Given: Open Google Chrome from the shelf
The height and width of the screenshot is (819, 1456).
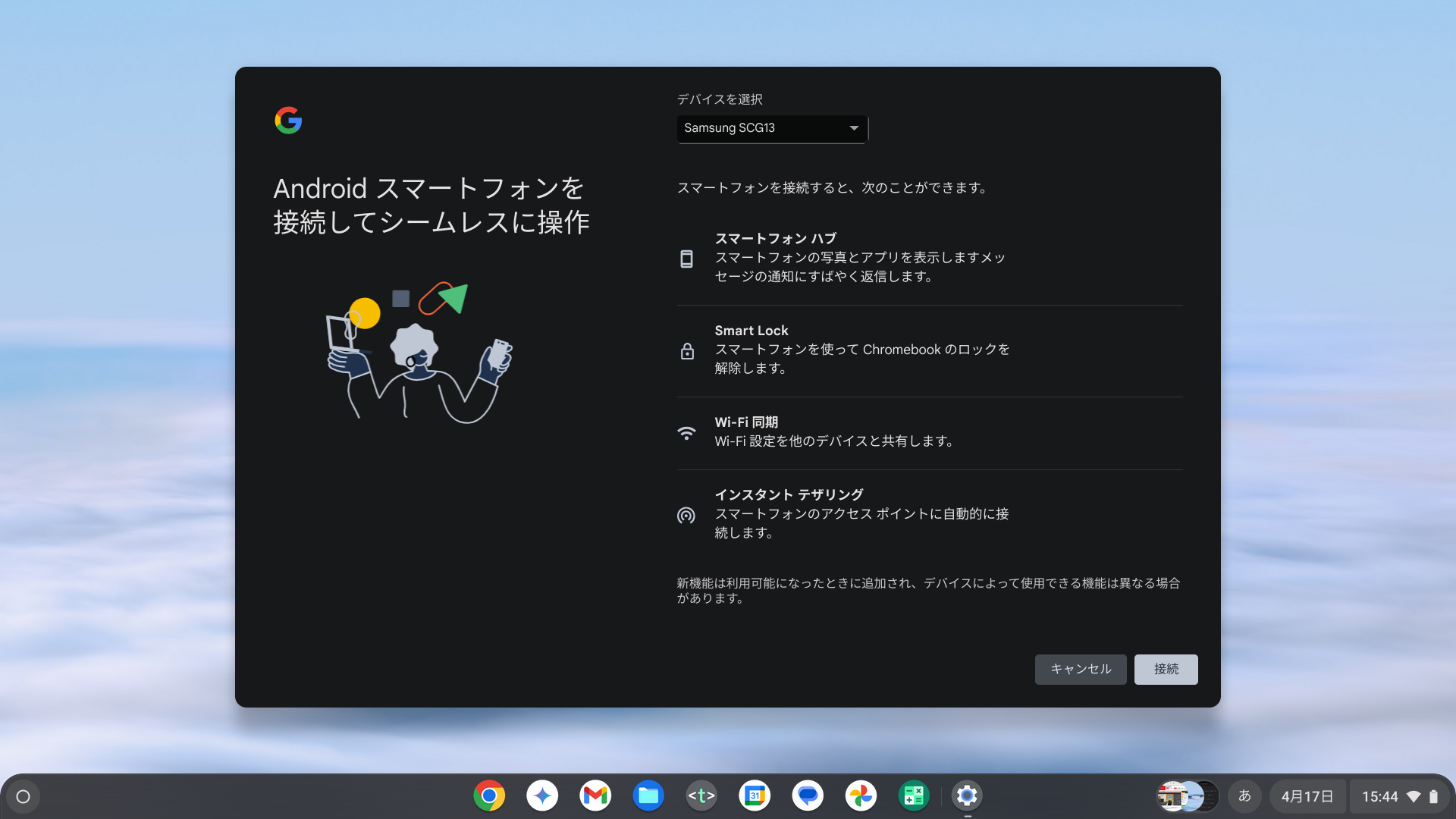Looking at the screenshot, I should (489, 796).
